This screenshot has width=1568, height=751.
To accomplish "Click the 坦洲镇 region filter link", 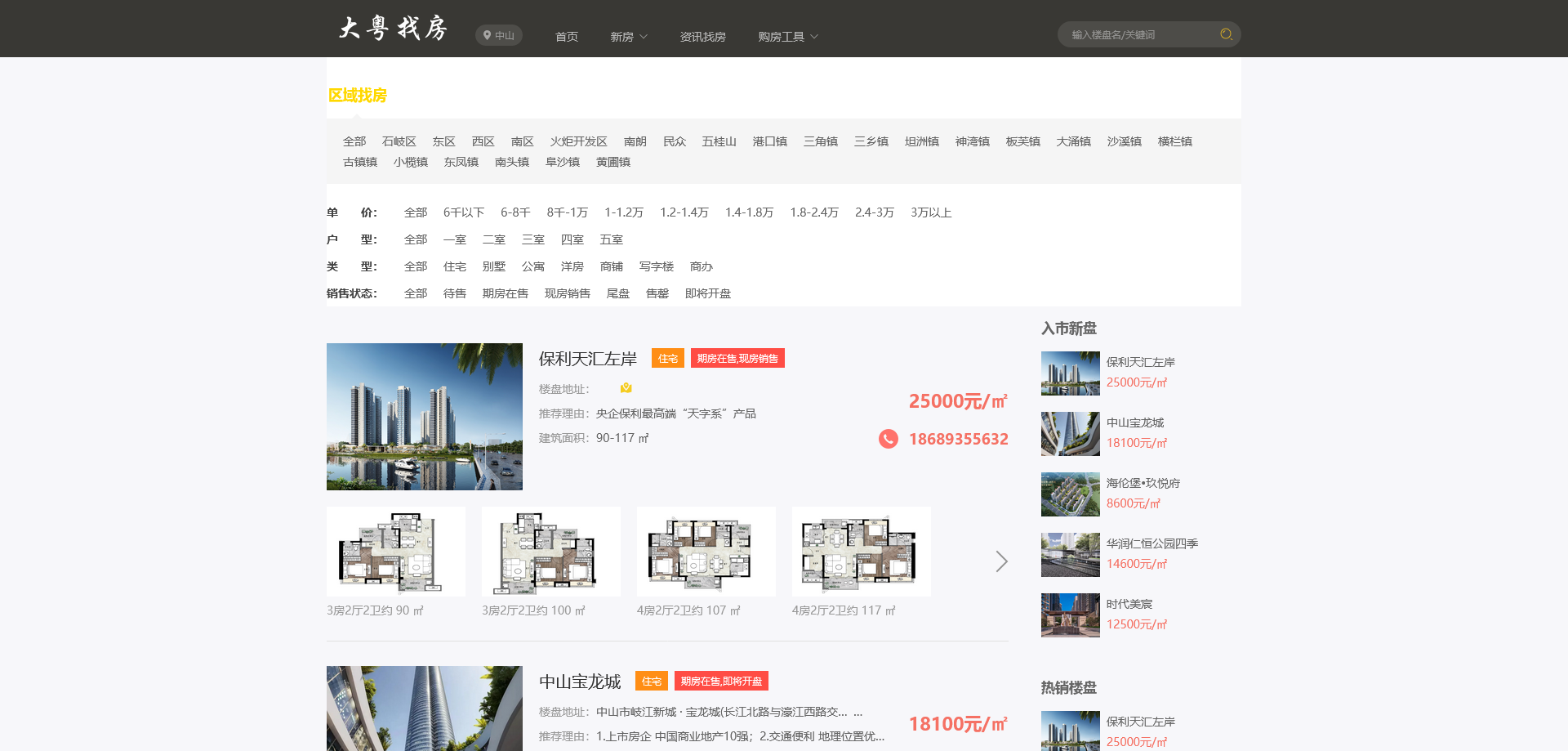I will coord(921,141).
